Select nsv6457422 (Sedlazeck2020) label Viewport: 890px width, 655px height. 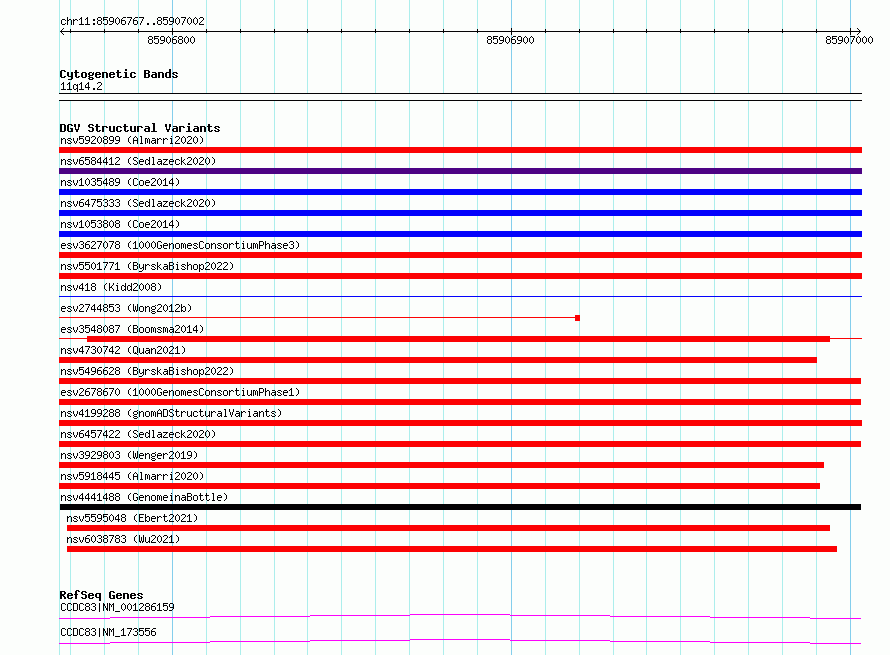click(x=138, y=434)
